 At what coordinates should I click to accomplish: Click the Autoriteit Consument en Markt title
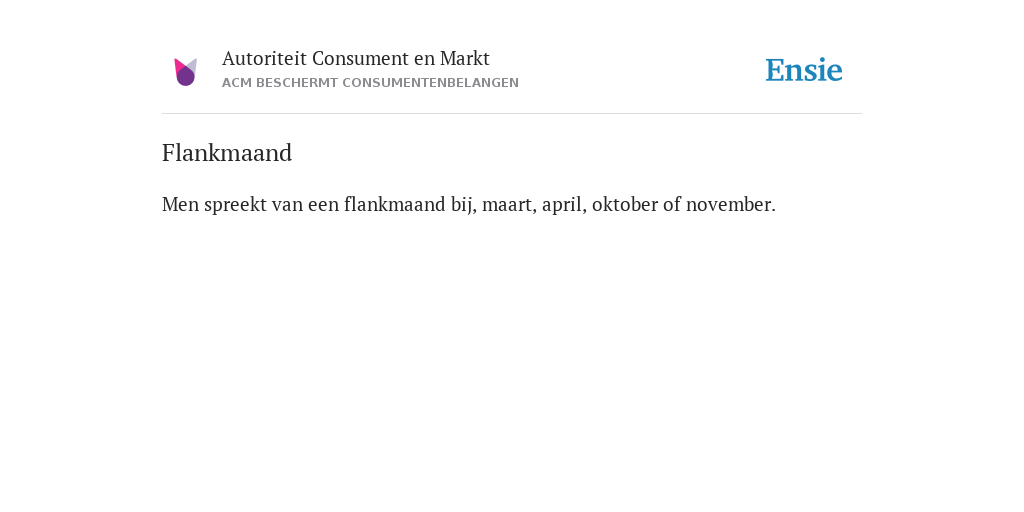pos(355,59)
